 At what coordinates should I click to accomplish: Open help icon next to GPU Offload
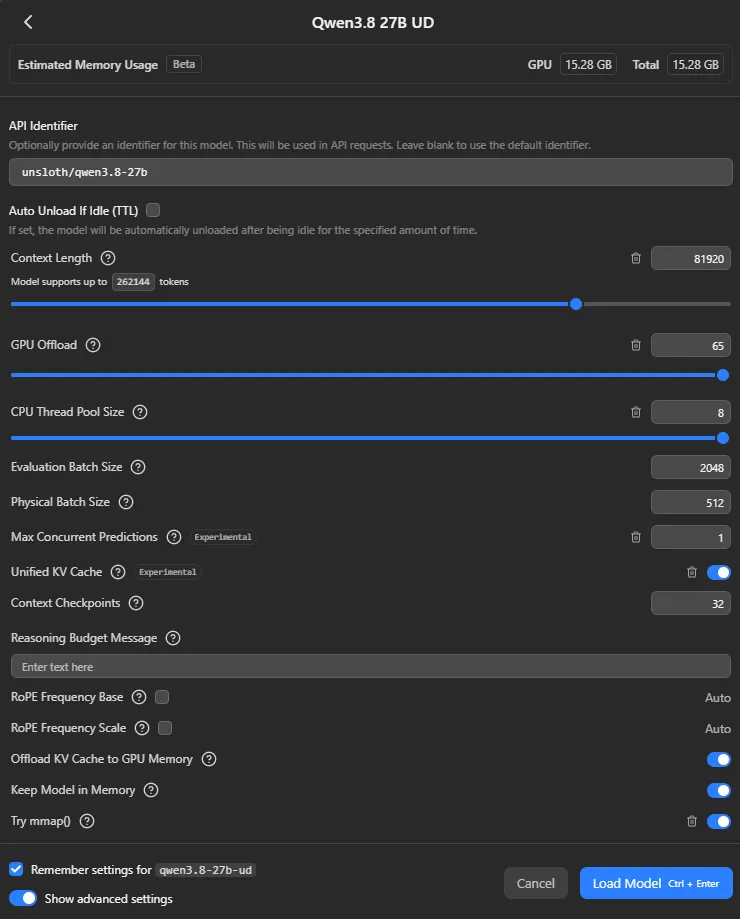(x=93, y=345)
